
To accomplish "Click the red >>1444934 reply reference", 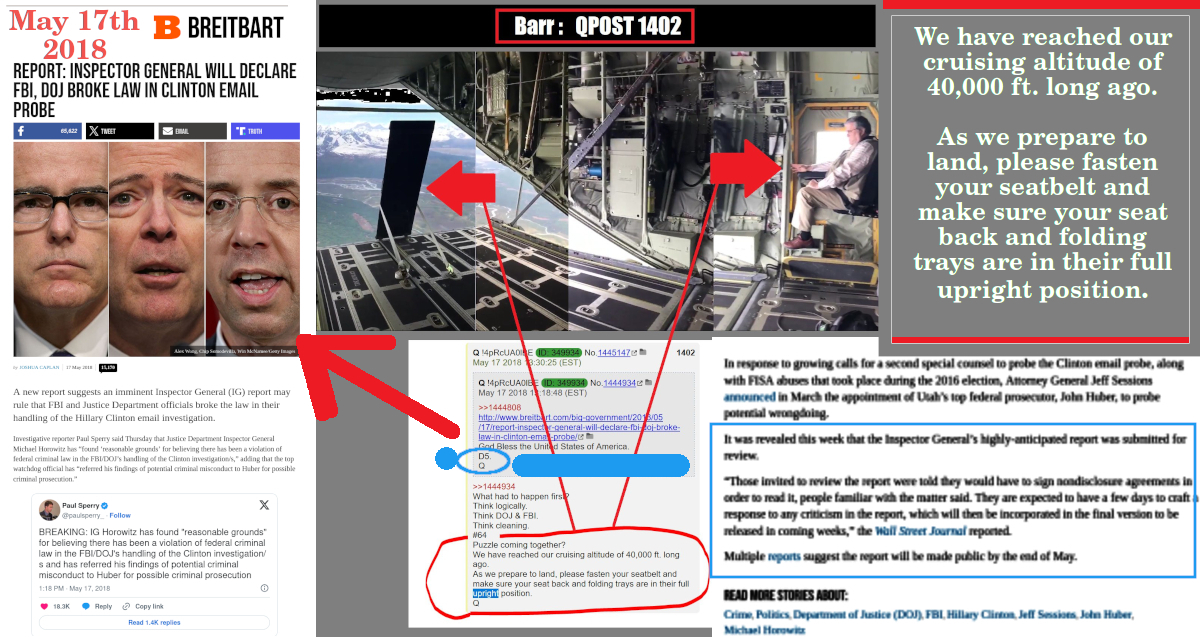I will (493, 487).
